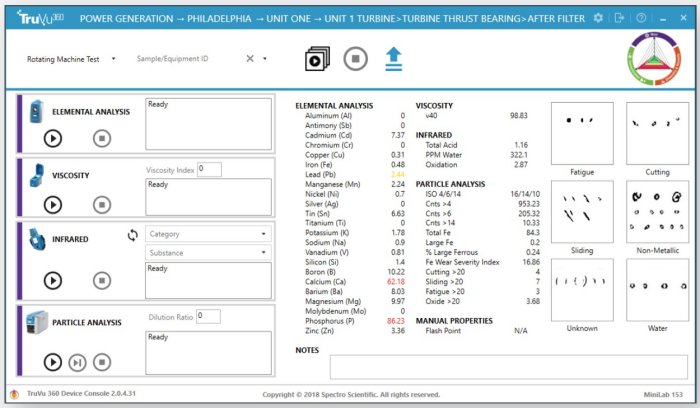Click the step button in Particle Analysis

[x=77, y=362]
